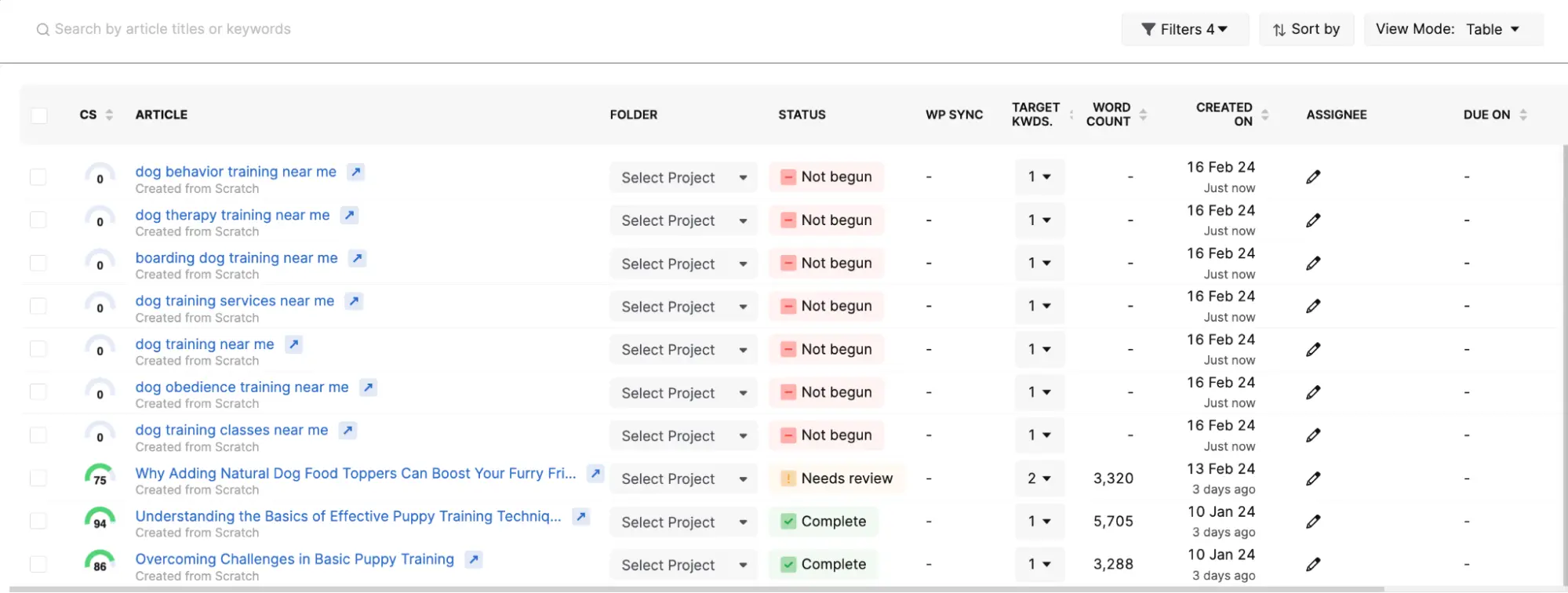
Task: Click content score gauge showing 94
Action: tap(100, 519)
